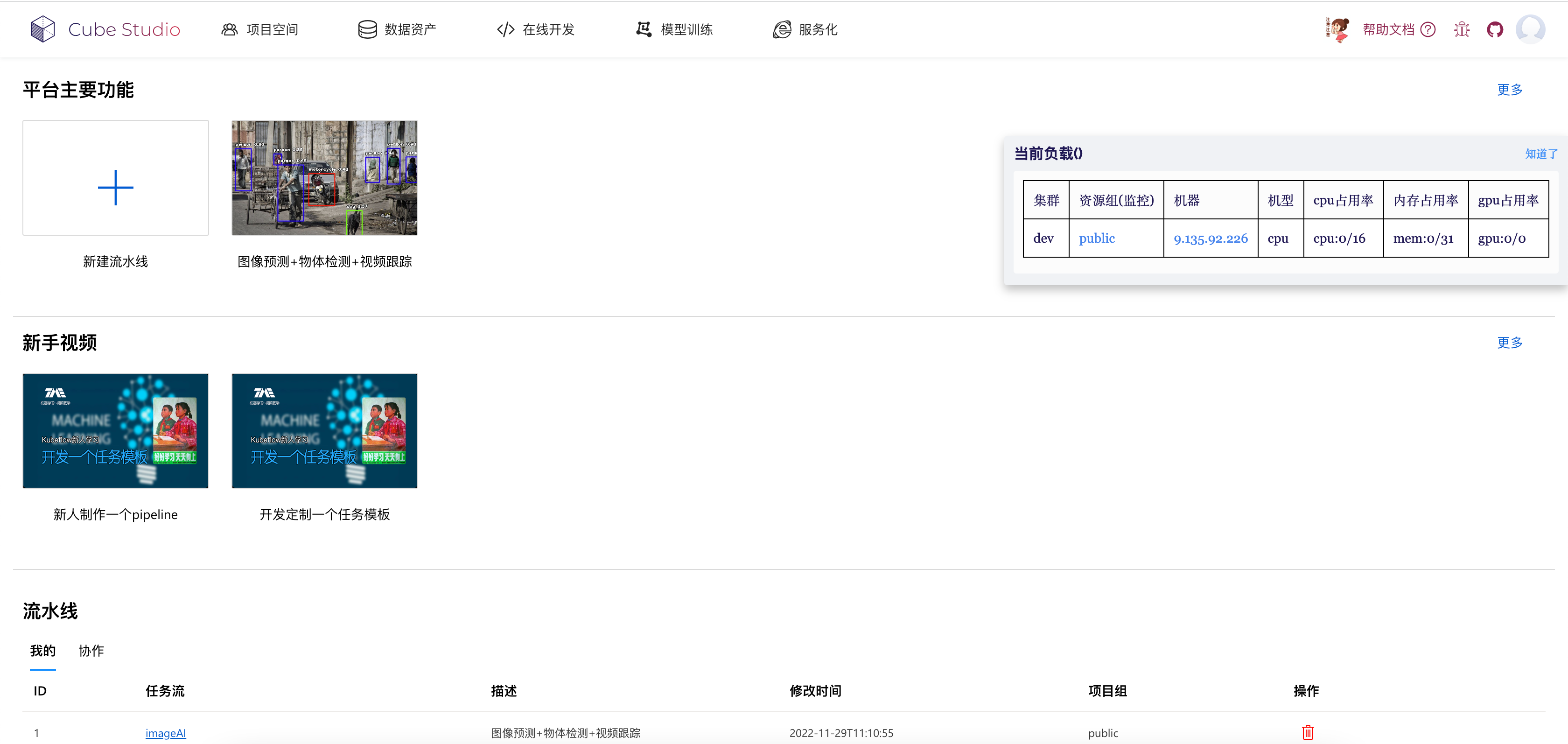Open machine IP 9.135.92.226 link
Screen dimensions: 1568x744
point(1210,238)
